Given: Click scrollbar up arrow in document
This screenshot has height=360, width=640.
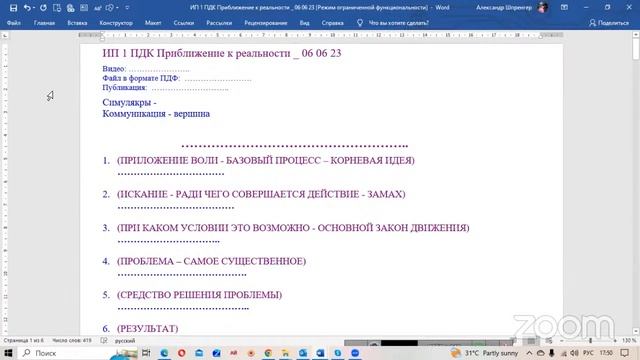Looking at the screenshot, I should [636, 35].
